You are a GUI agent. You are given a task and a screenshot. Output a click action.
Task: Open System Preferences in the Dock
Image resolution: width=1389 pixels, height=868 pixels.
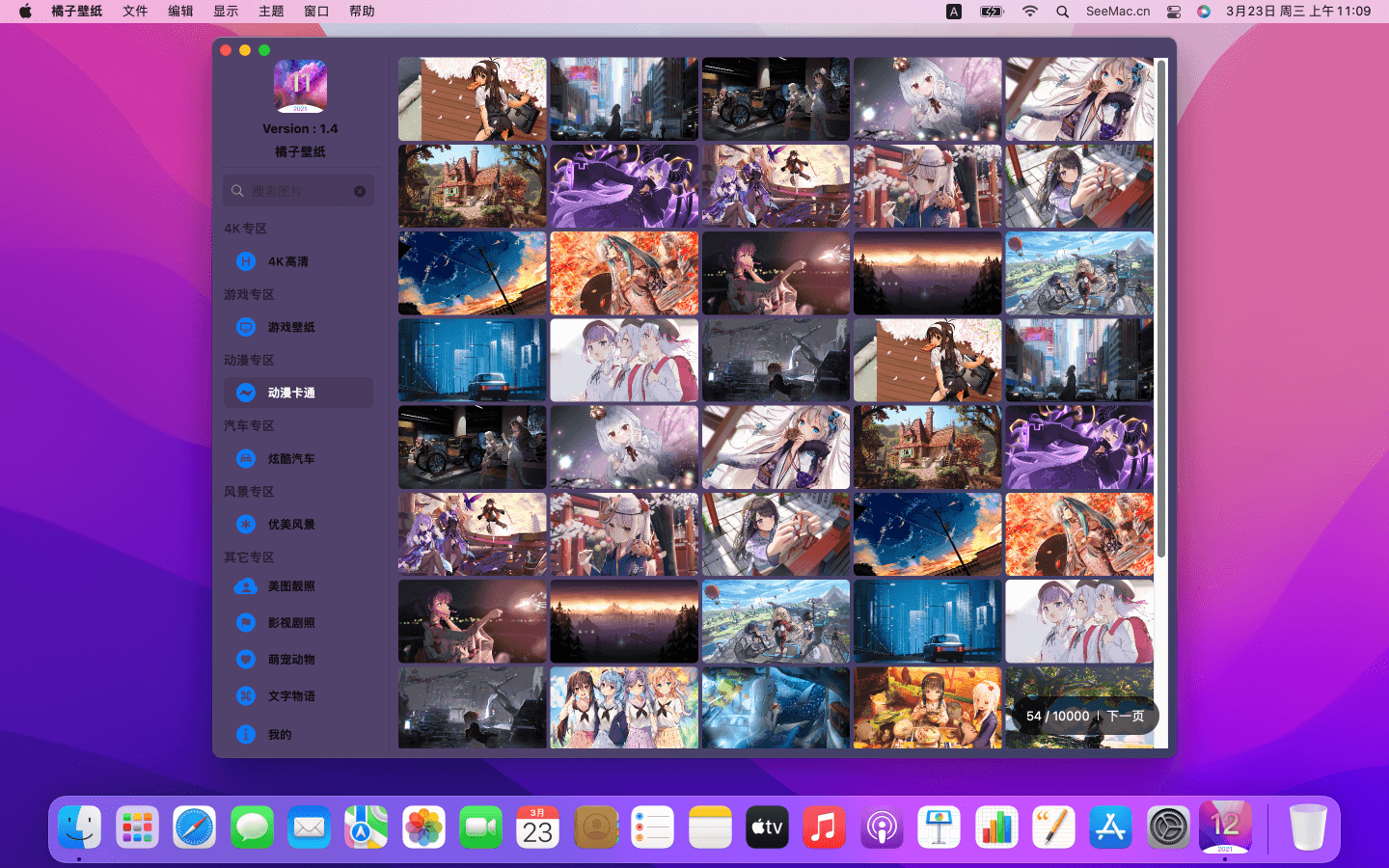point(1168,827)
